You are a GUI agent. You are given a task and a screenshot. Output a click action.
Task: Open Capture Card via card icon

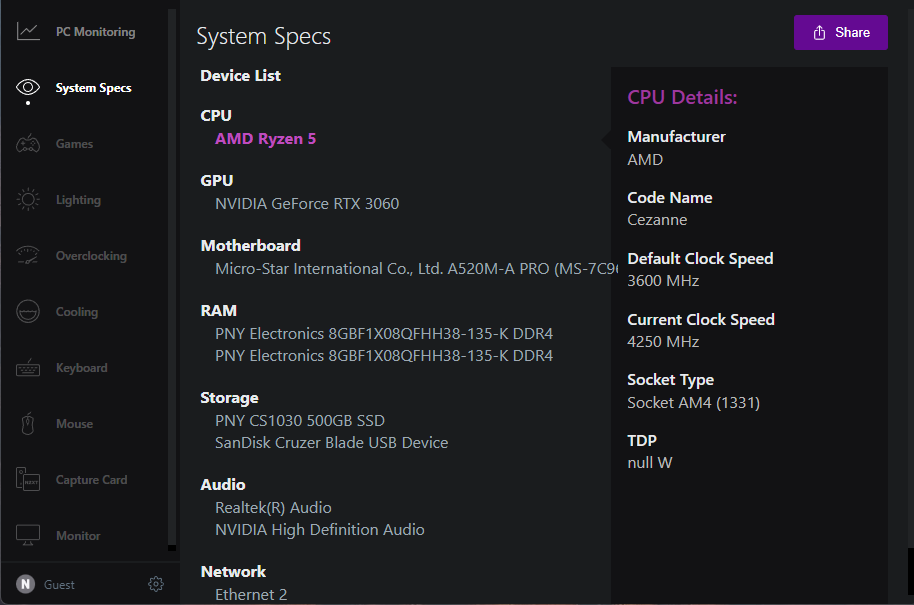(x=28, y=479)
